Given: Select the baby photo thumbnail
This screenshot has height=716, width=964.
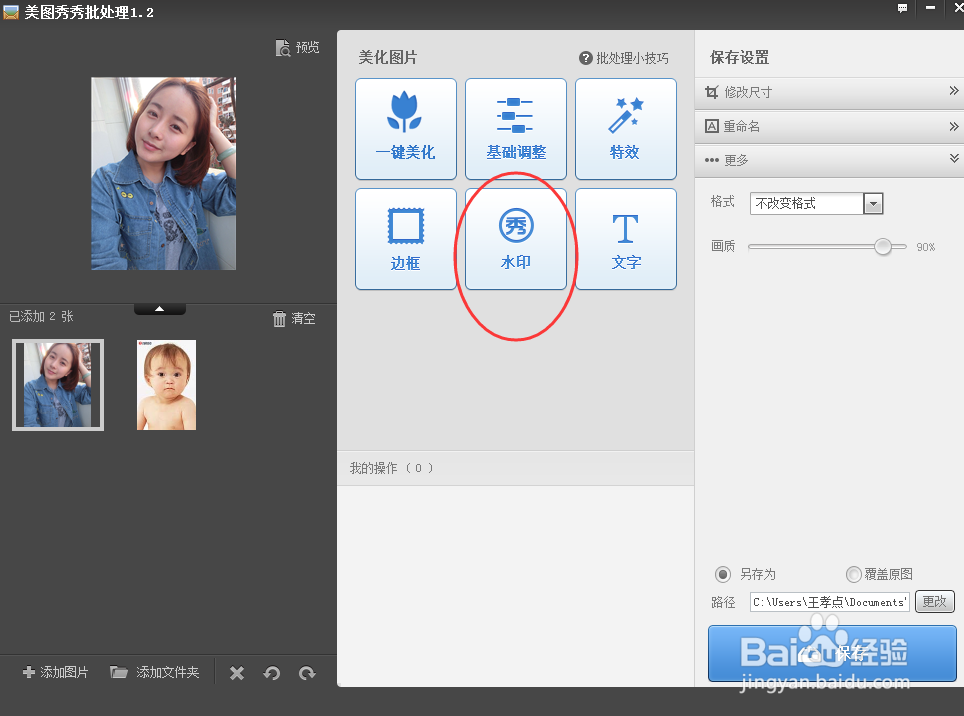Looking at the screenshot, I should pyautogui.click(x=166, y=384).
